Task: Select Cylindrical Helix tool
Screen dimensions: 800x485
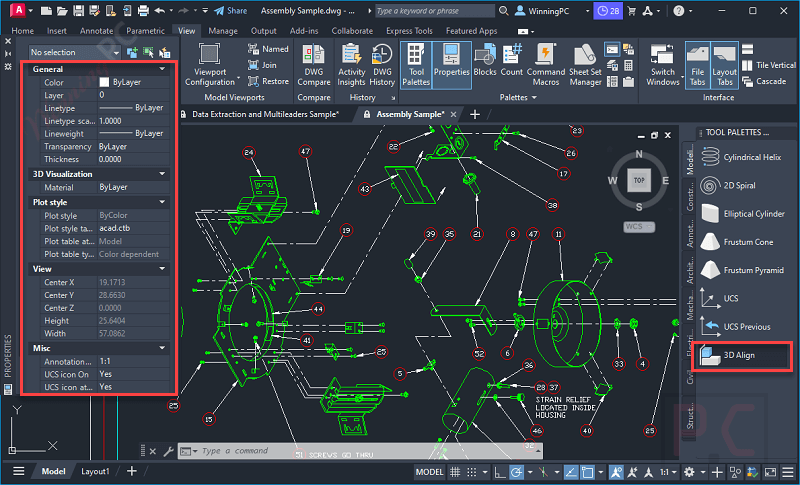Action: (742, 157)
